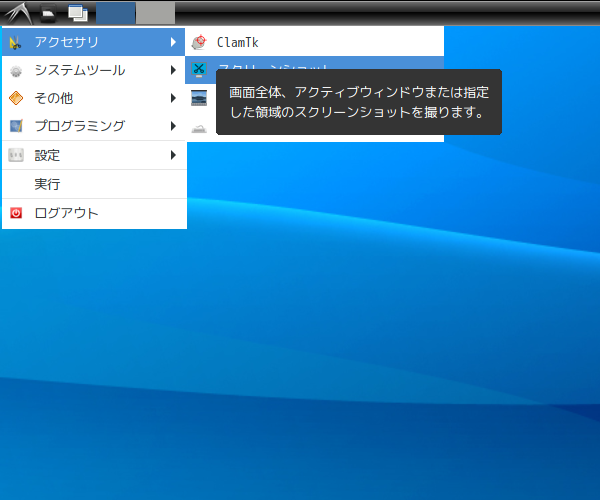Open the プログラミング menu category
This screenshot has height=500, width=600.
coord(94,126)
